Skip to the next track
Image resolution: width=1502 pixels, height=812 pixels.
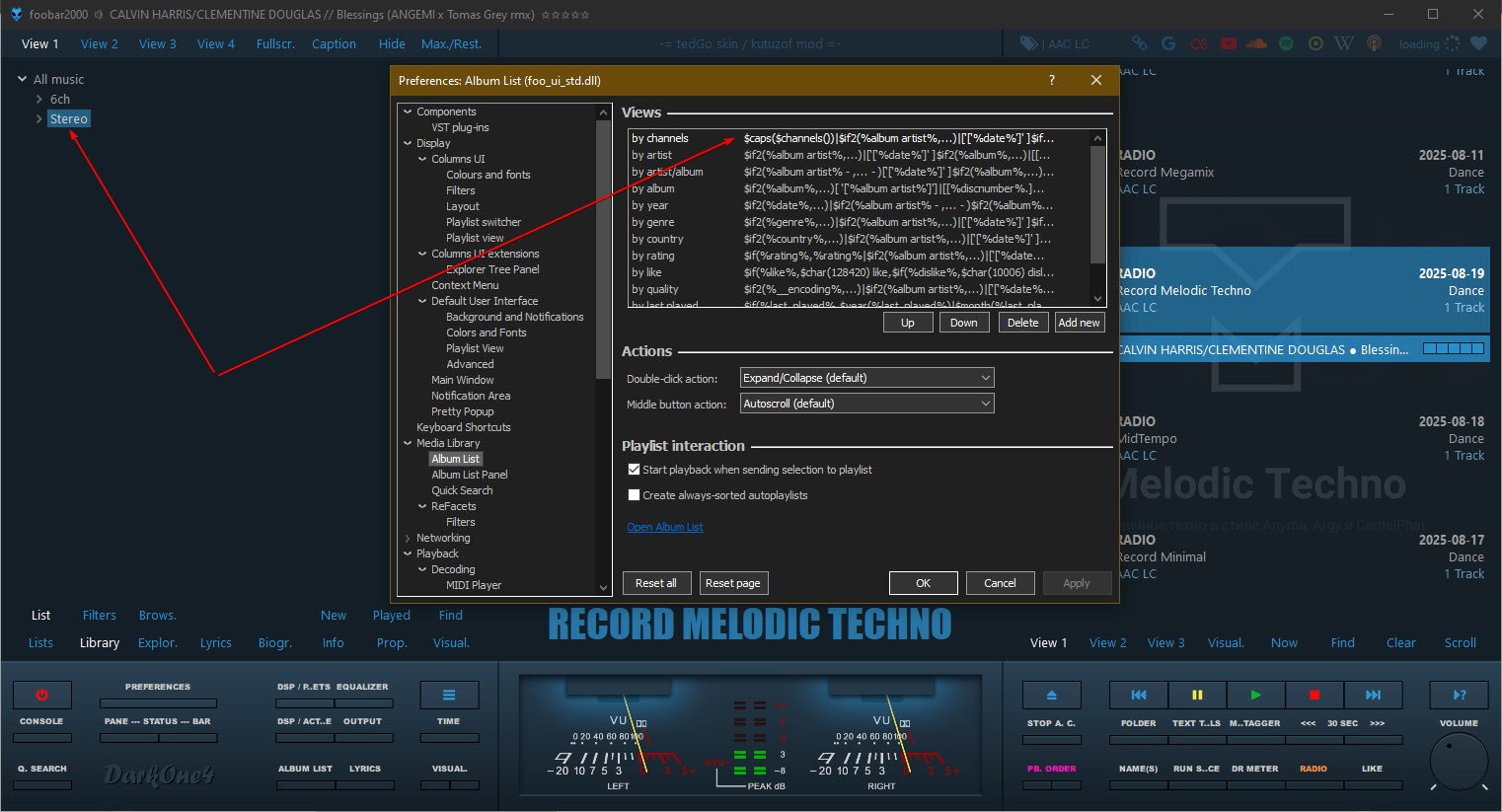pyautogui.click(x=1373, y=695)
